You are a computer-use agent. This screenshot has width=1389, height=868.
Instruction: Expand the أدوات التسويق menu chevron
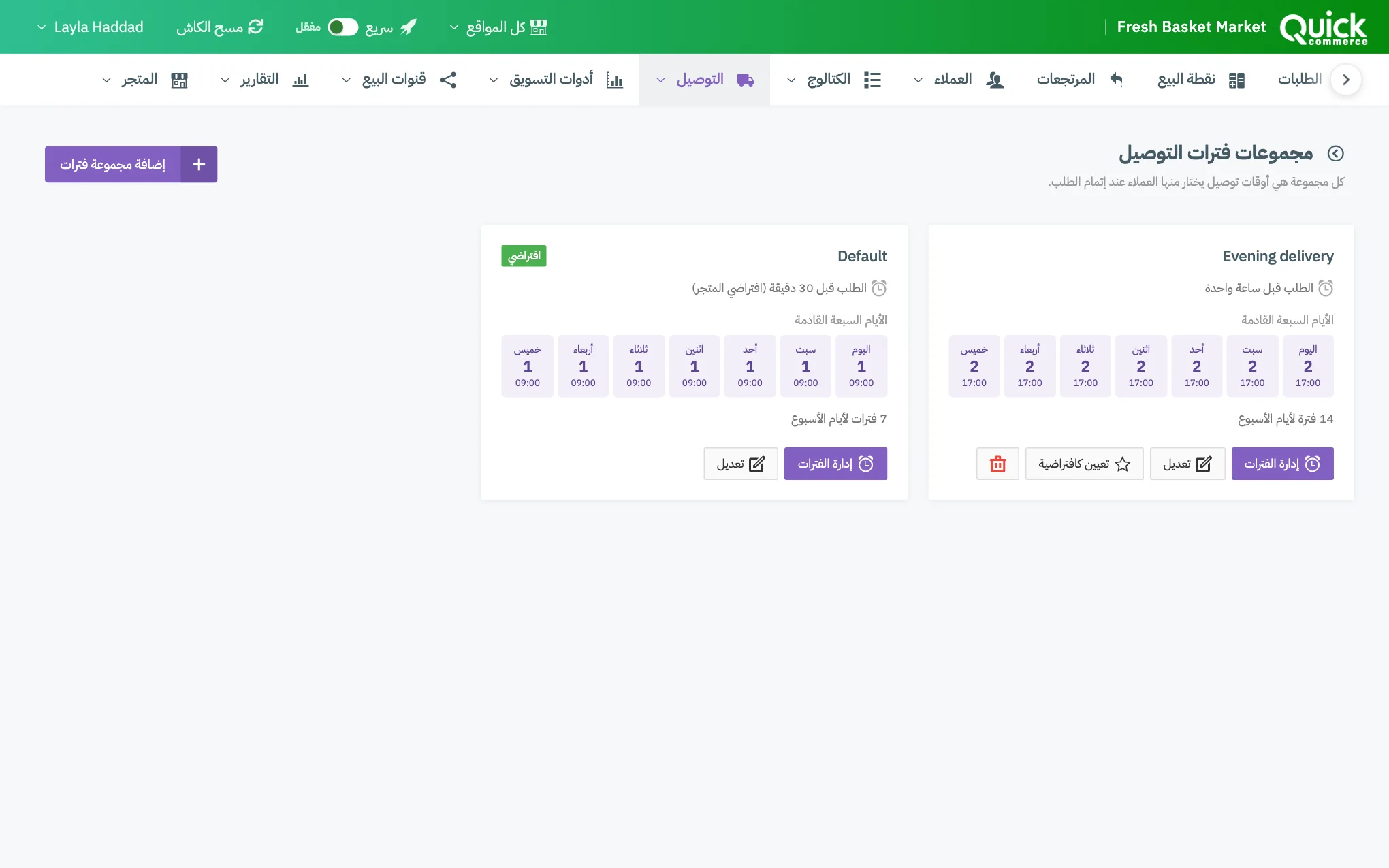[494, 80]
